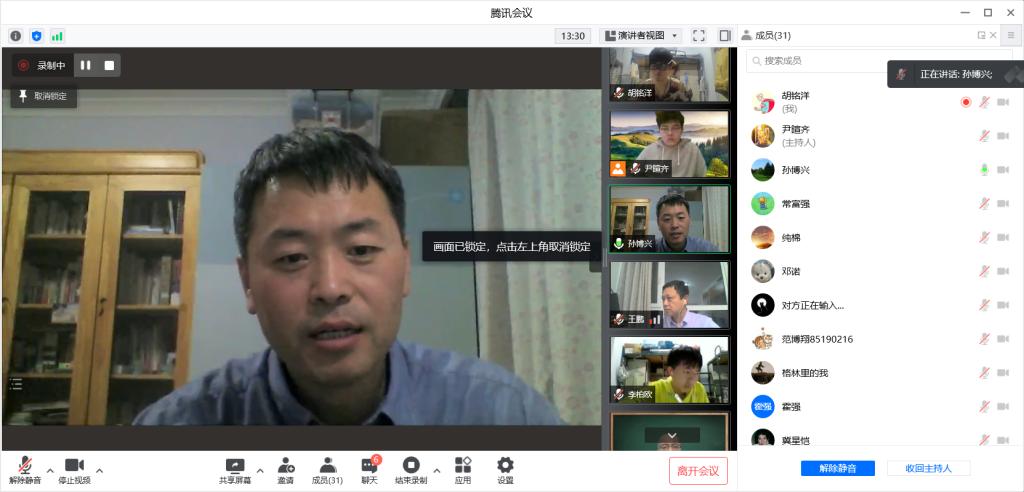Toggle 解除静音 microphone in bottom toolbar
1024x492 pixels.
point(24,469)
